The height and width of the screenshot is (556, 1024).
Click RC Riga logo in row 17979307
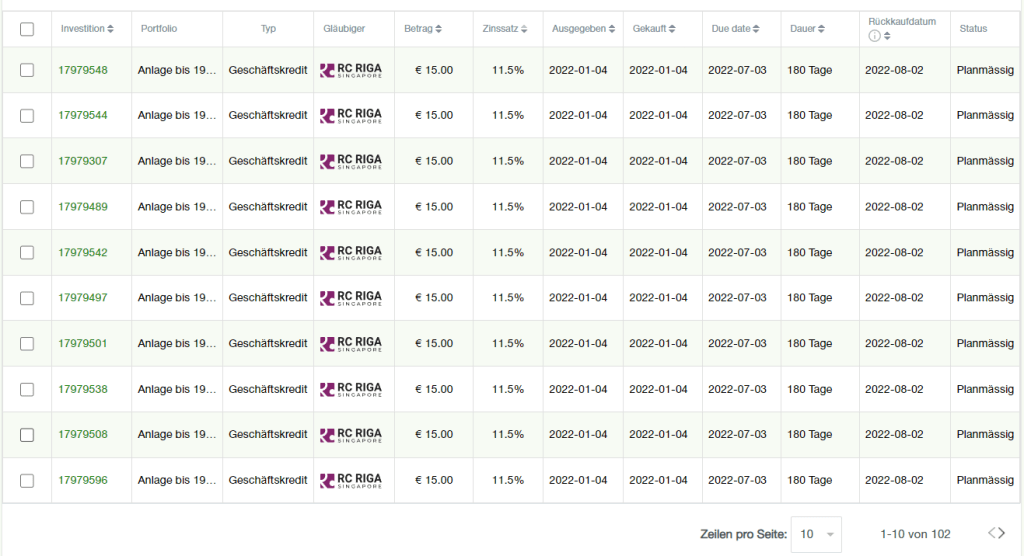tap(351, 161)
